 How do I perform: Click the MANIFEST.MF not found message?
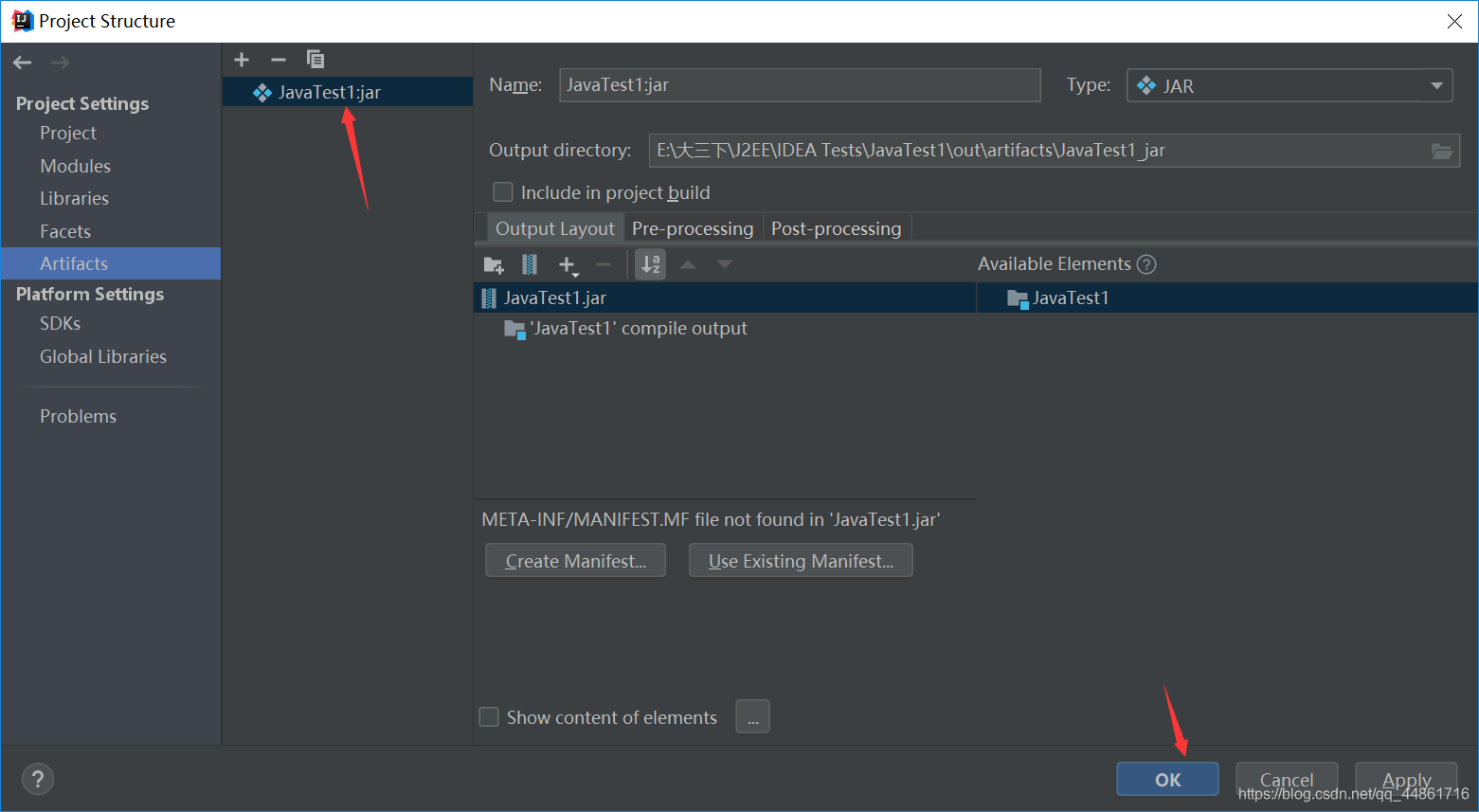point(711,519)
